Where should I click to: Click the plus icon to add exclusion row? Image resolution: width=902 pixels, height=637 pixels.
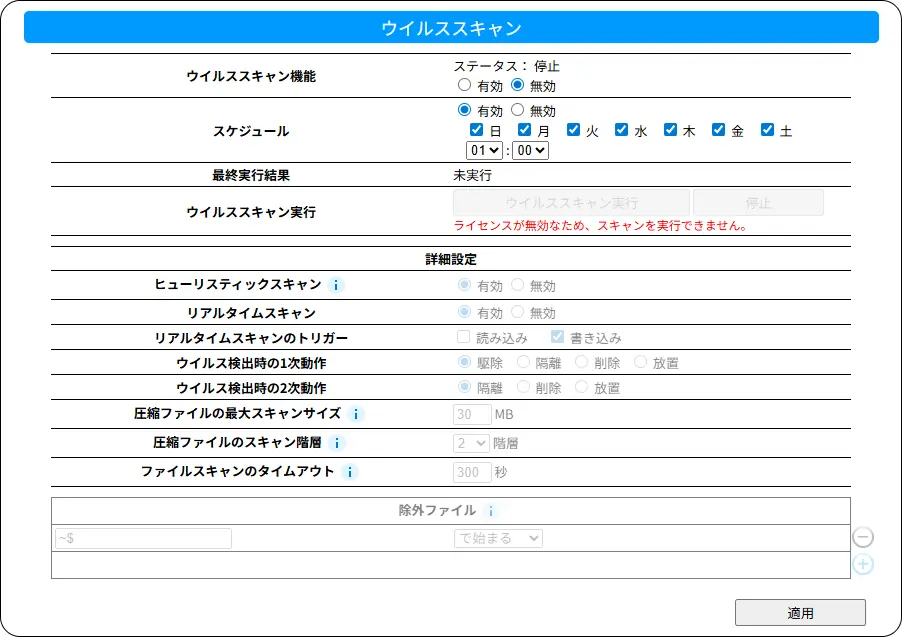(x=863, y=565)
